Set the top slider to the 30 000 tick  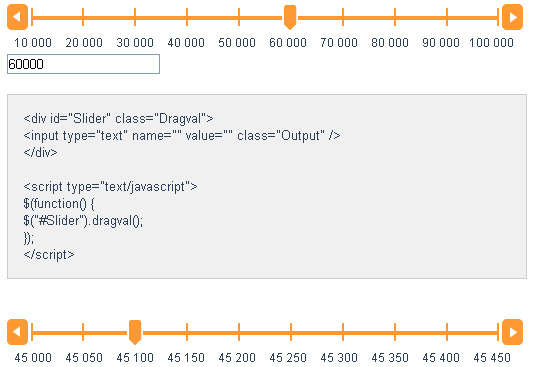click(135, 17)
